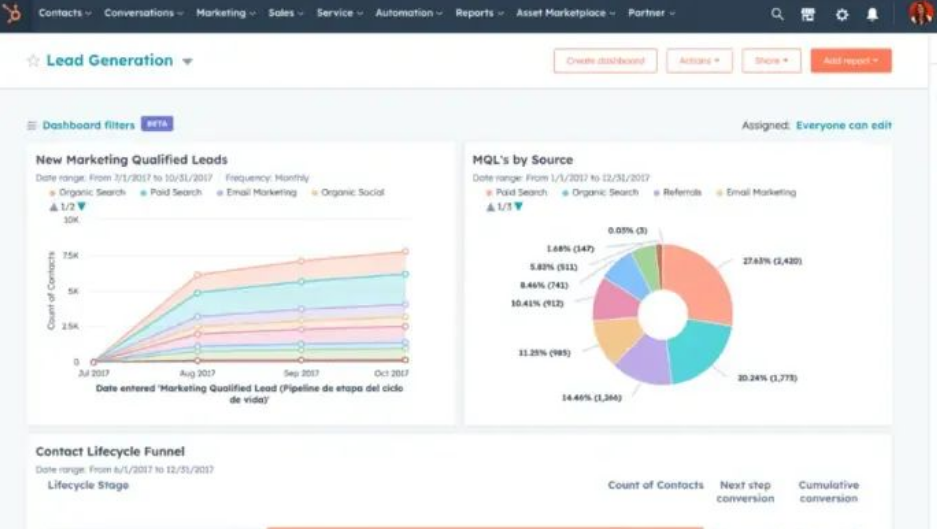Open the settings gear icon
This screenshot has height=529, width=937.
(x=841, y=14)
